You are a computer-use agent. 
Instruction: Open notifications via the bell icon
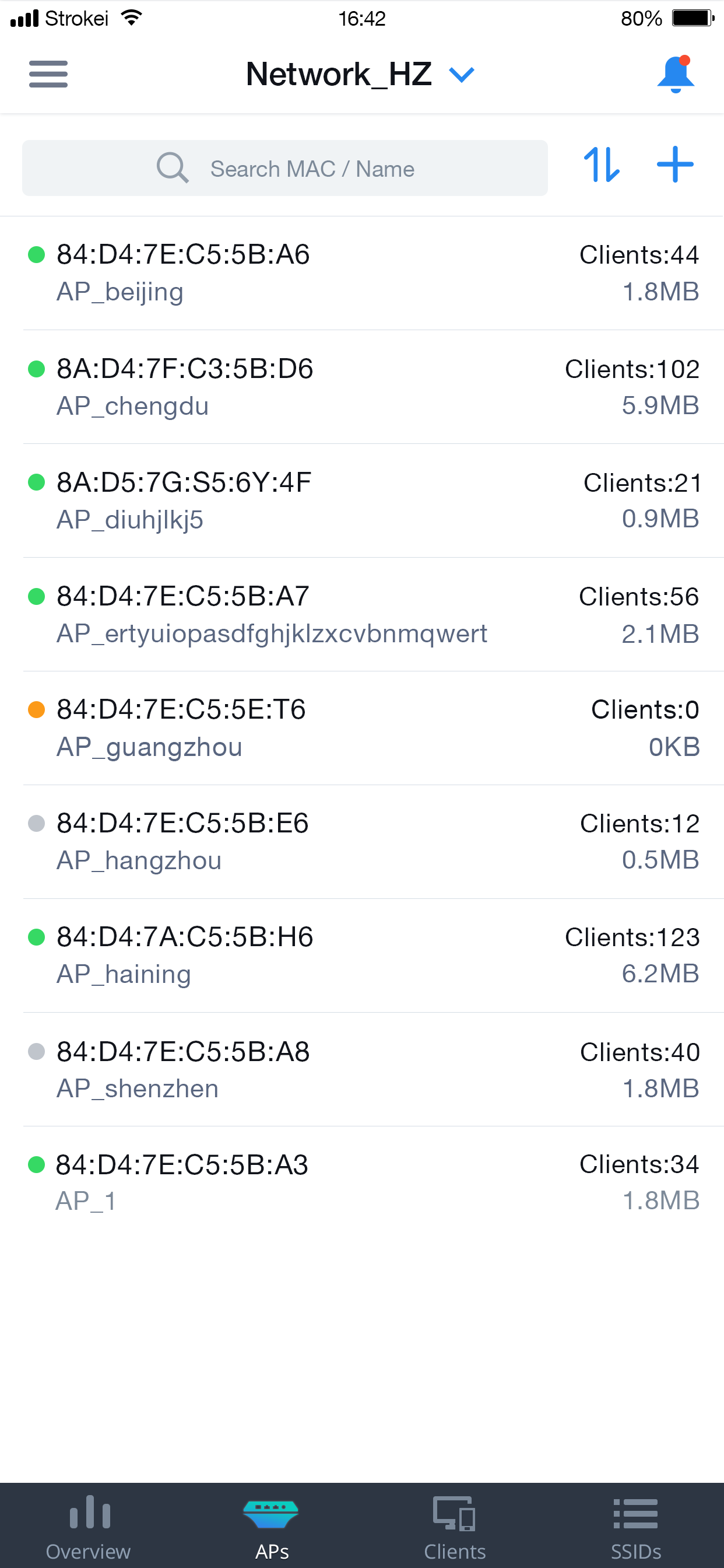coord(676,74)
